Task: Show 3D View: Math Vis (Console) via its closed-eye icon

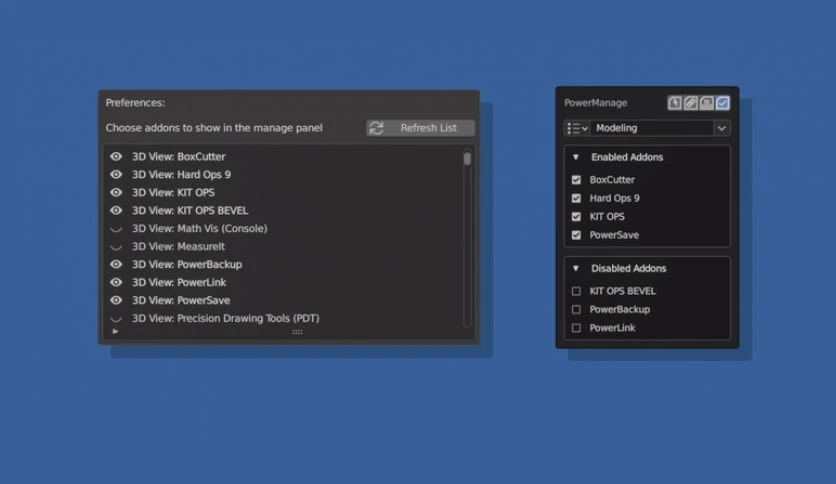Action: point(116,229)
